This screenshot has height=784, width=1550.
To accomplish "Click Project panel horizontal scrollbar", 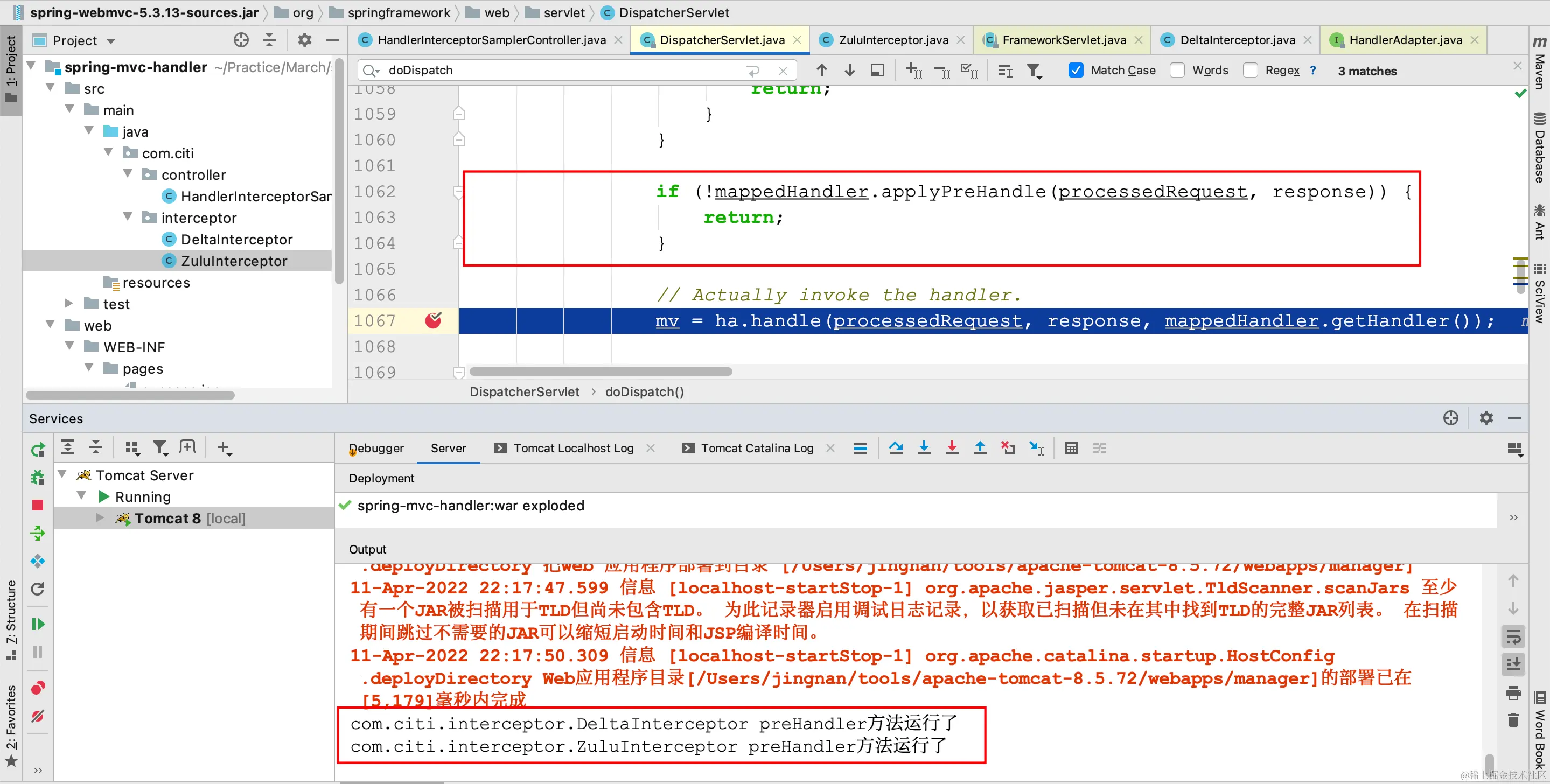I will point(130,395).
